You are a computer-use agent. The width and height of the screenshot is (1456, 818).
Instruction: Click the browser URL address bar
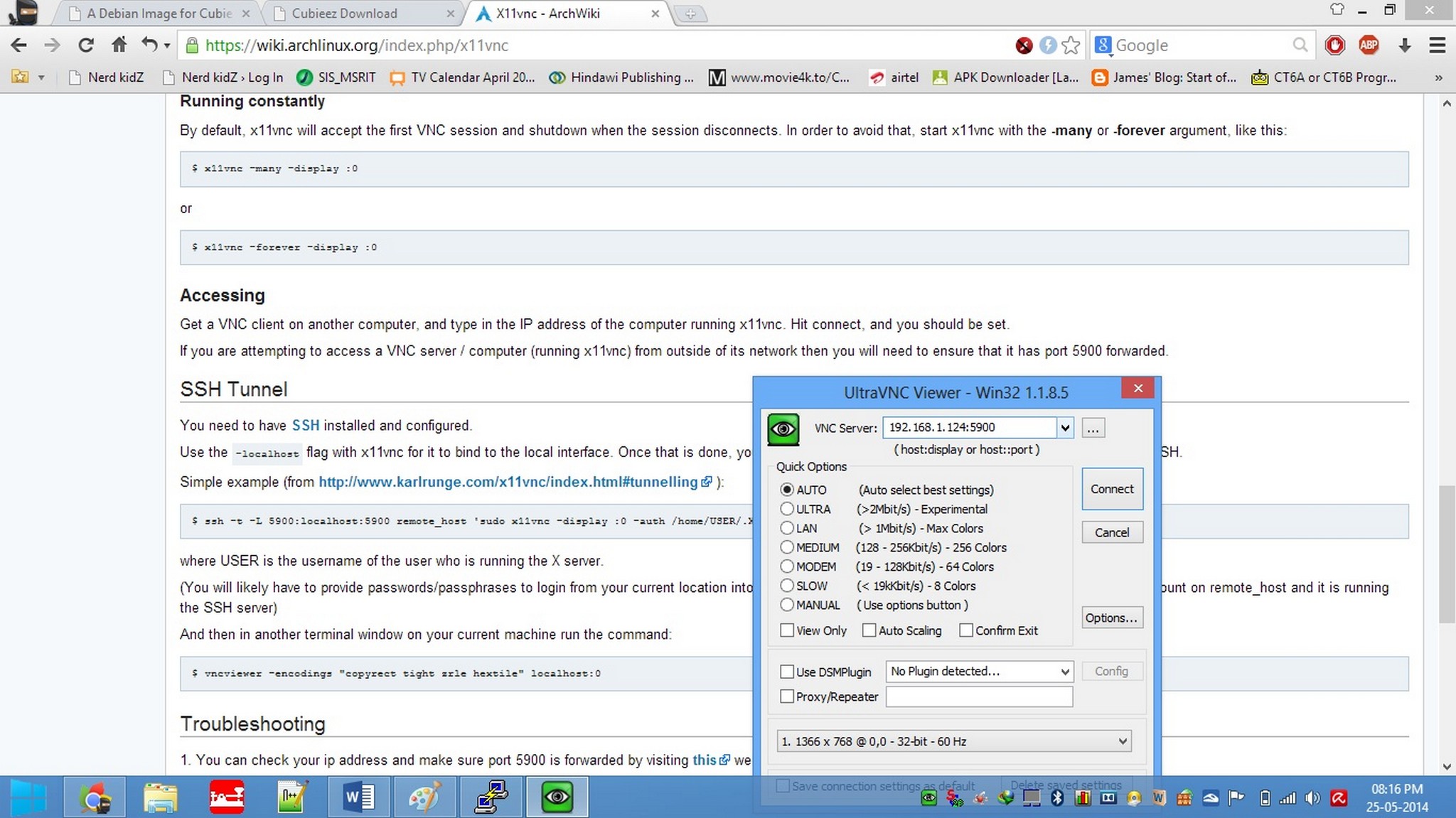597,45
